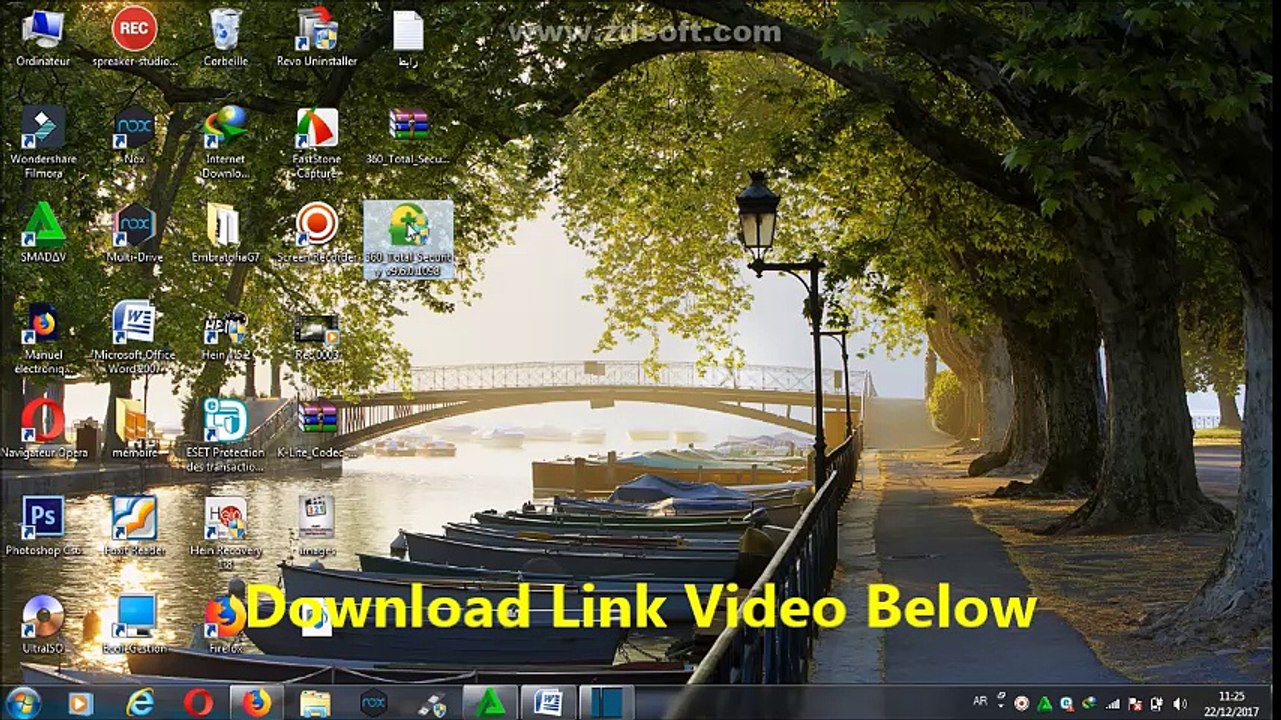Image resolution: width=1281 pixels, height=720 pixels.
Task: Open Windows Explorer from taskbar
Action: 315,703
